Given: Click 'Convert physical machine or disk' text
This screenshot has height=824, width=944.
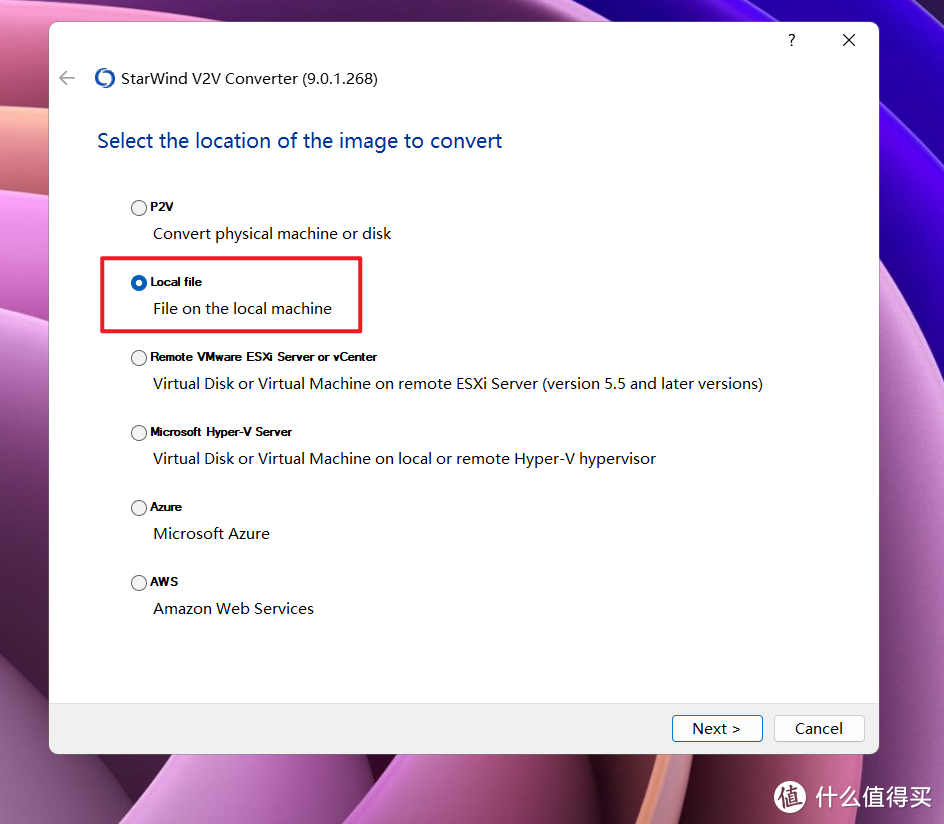Looking at the screenshot, I should point(272,234).
